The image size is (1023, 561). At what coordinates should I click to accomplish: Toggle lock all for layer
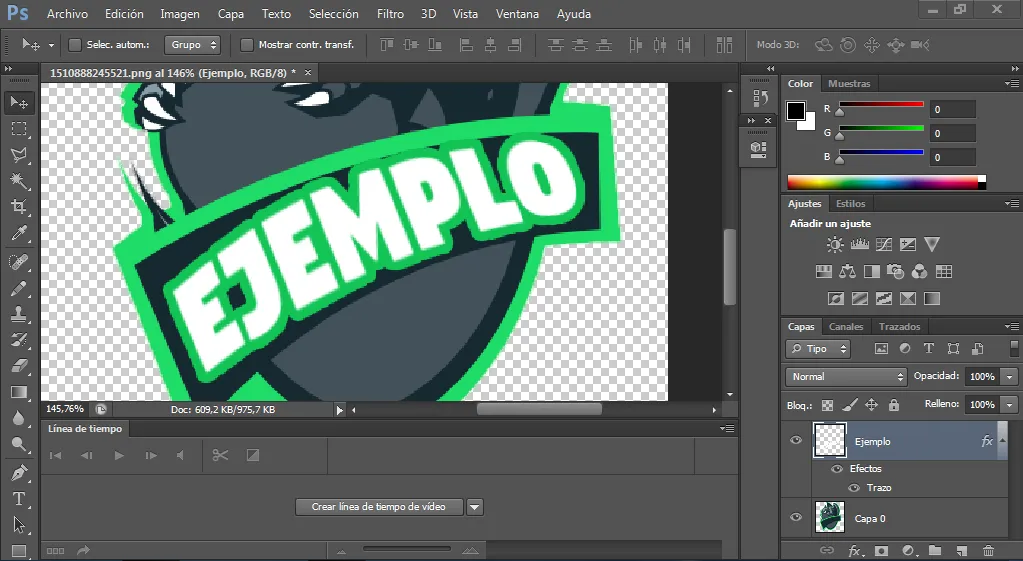point(894,405)
